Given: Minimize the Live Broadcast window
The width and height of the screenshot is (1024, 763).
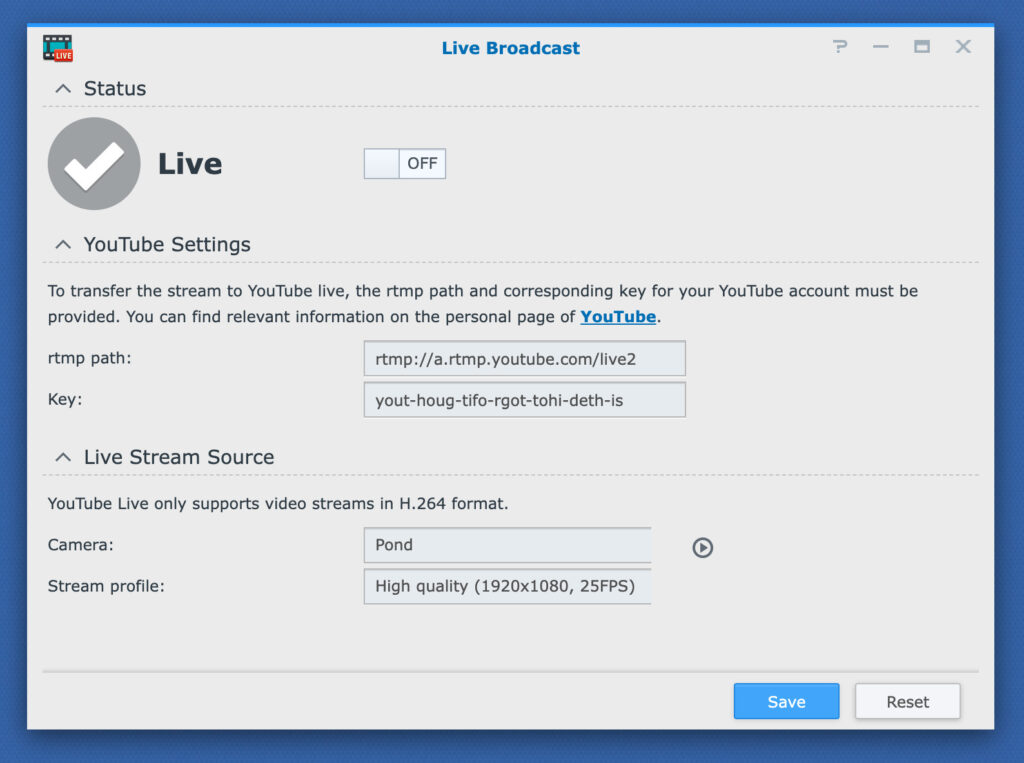Looking at the screenshot, I should (x=880, y=47).
